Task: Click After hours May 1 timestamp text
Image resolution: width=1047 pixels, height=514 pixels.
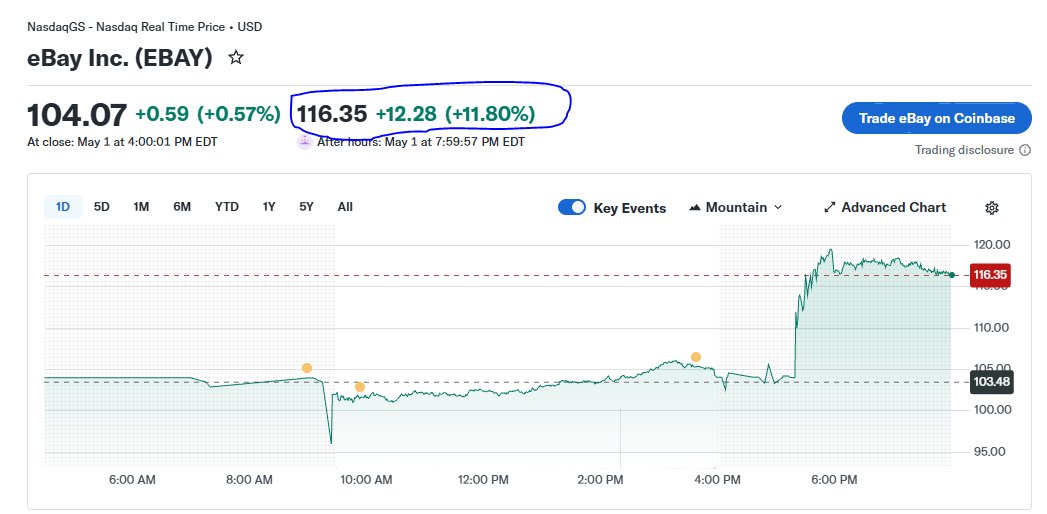Action: [421, 142]
